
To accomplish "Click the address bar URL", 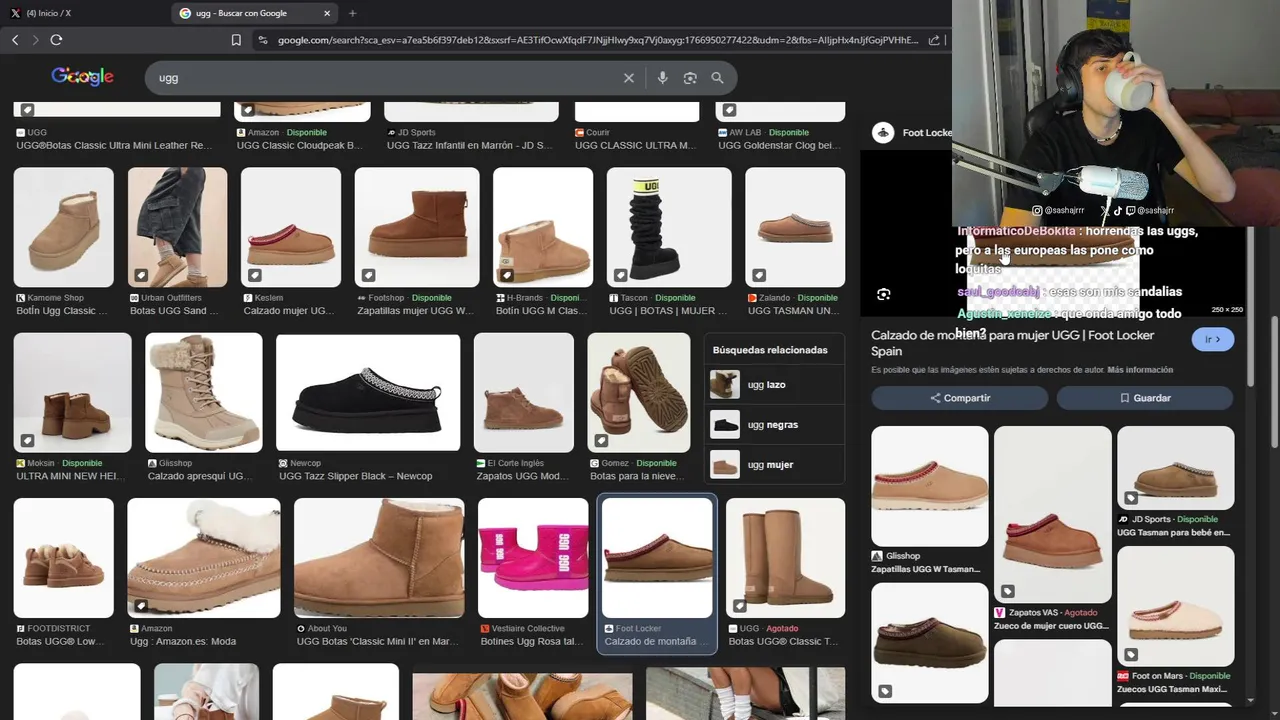I will 597,40.
